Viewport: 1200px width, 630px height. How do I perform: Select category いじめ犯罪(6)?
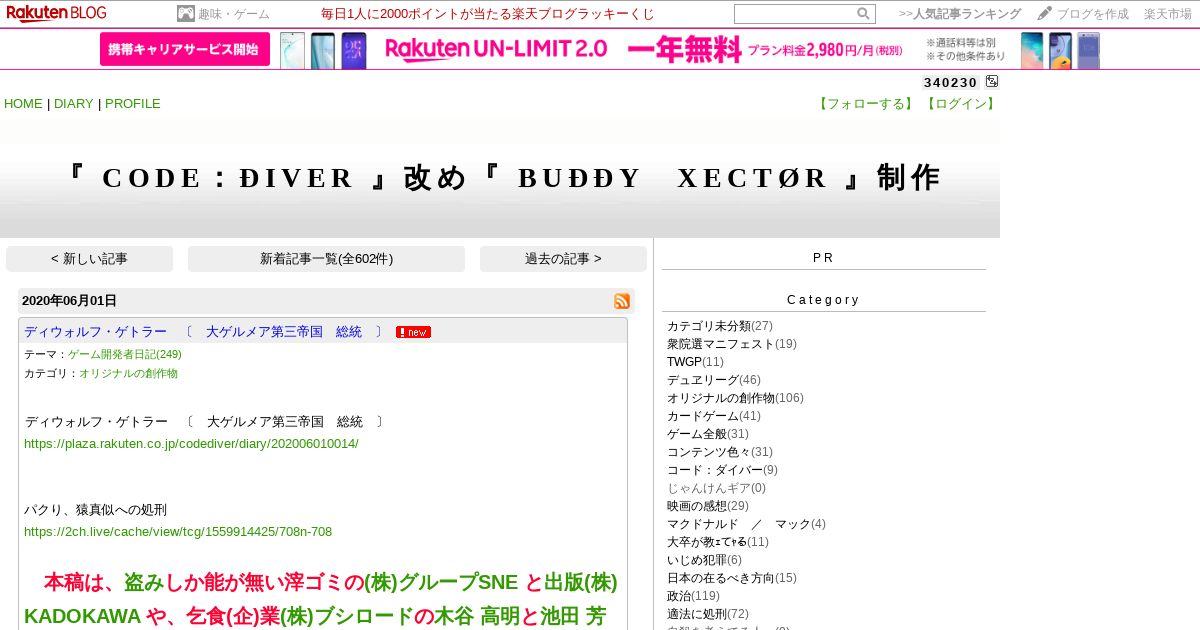(705, 560)
